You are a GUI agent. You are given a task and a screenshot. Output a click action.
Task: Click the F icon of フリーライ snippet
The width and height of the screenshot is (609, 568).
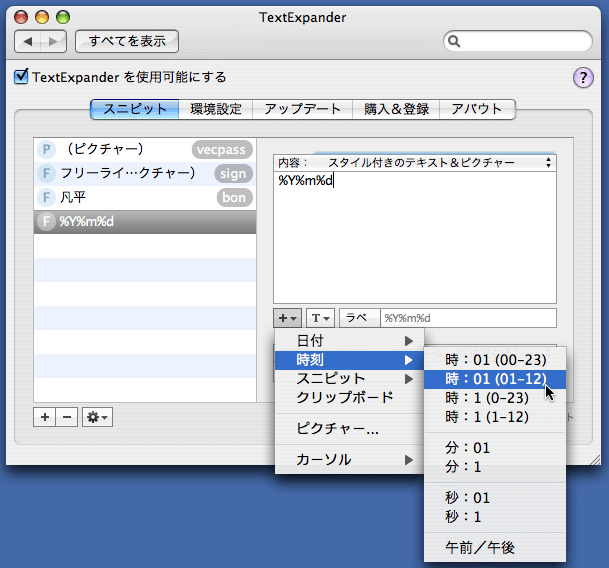46,174
